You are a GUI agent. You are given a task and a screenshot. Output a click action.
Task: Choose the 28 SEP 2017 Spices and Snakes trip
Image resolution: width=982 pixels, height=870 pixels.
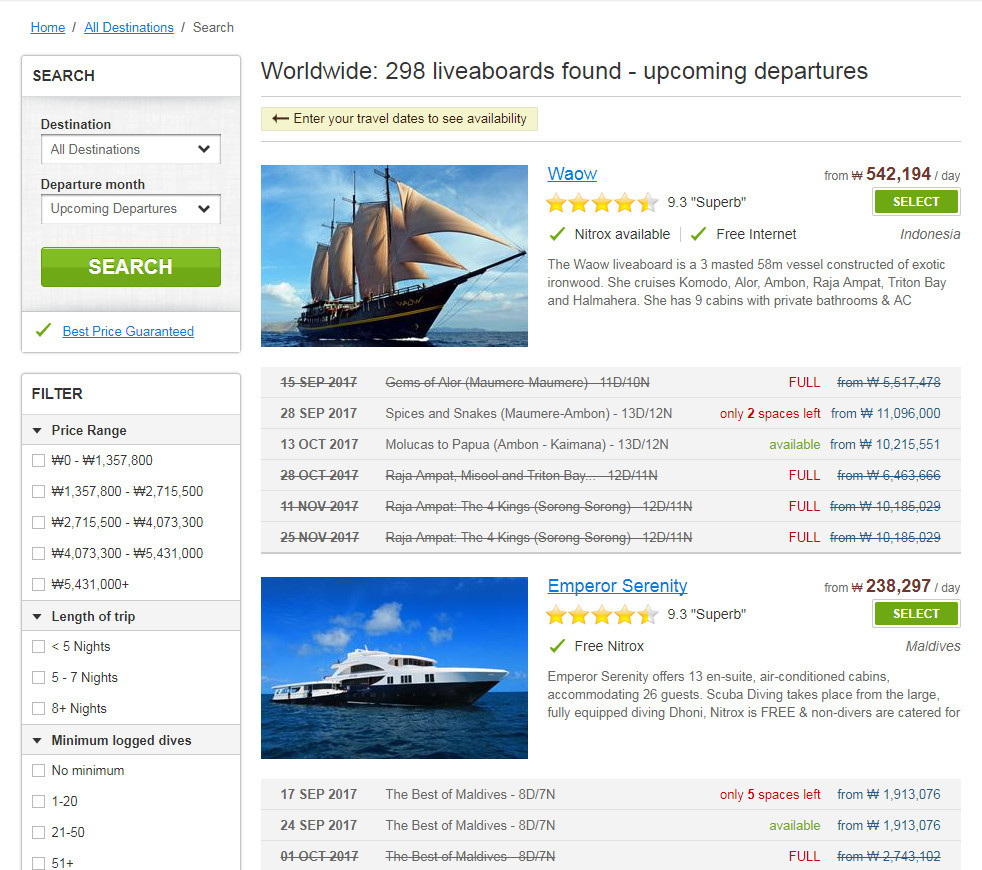click(x=611, y=413)
